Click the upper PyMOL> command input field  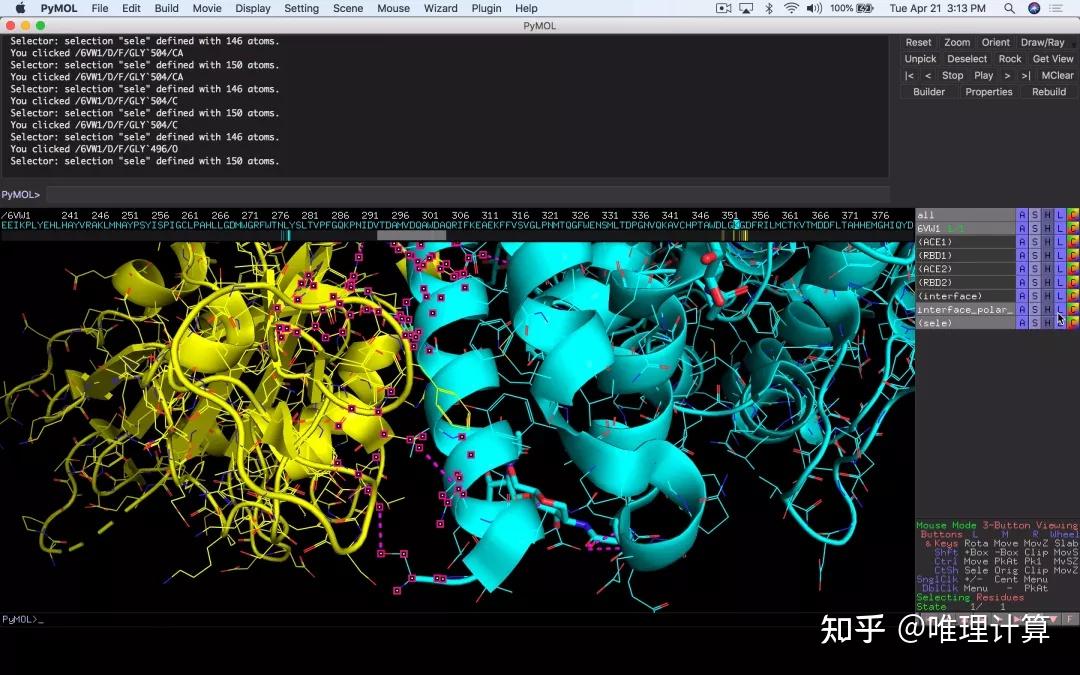[x=467, y=195]
